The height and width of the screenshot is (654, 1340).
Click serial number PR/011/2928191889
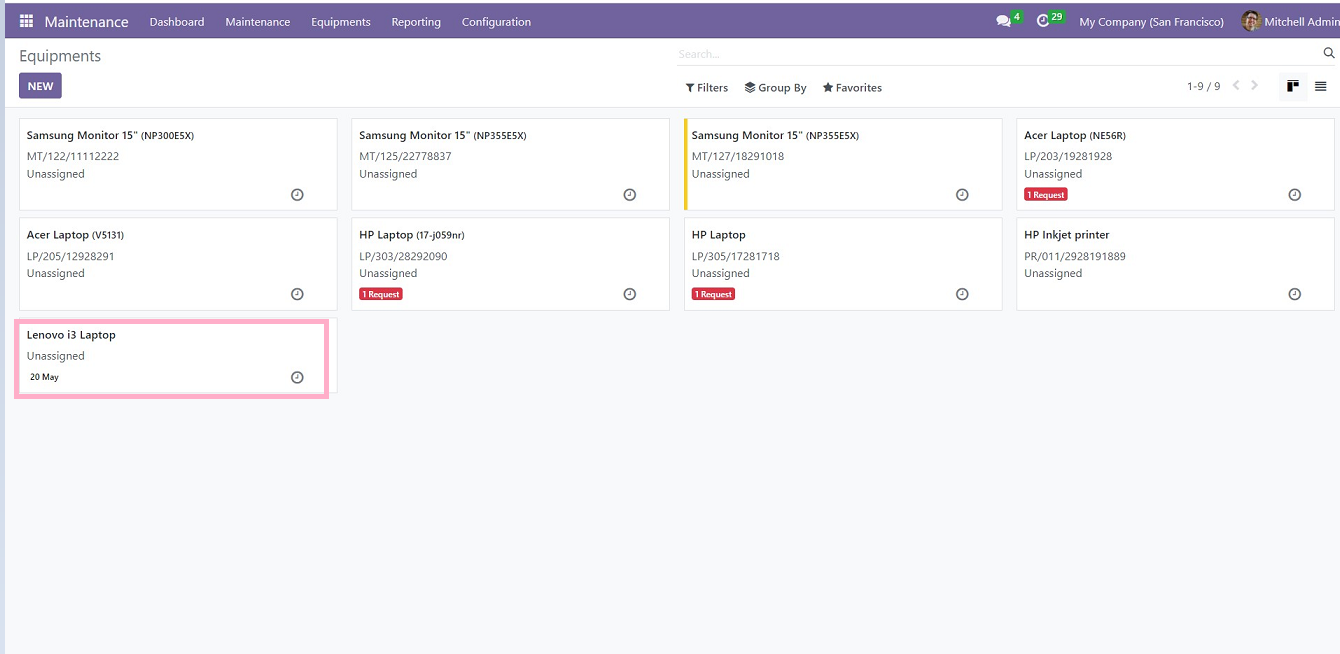tap(1075, 256)
